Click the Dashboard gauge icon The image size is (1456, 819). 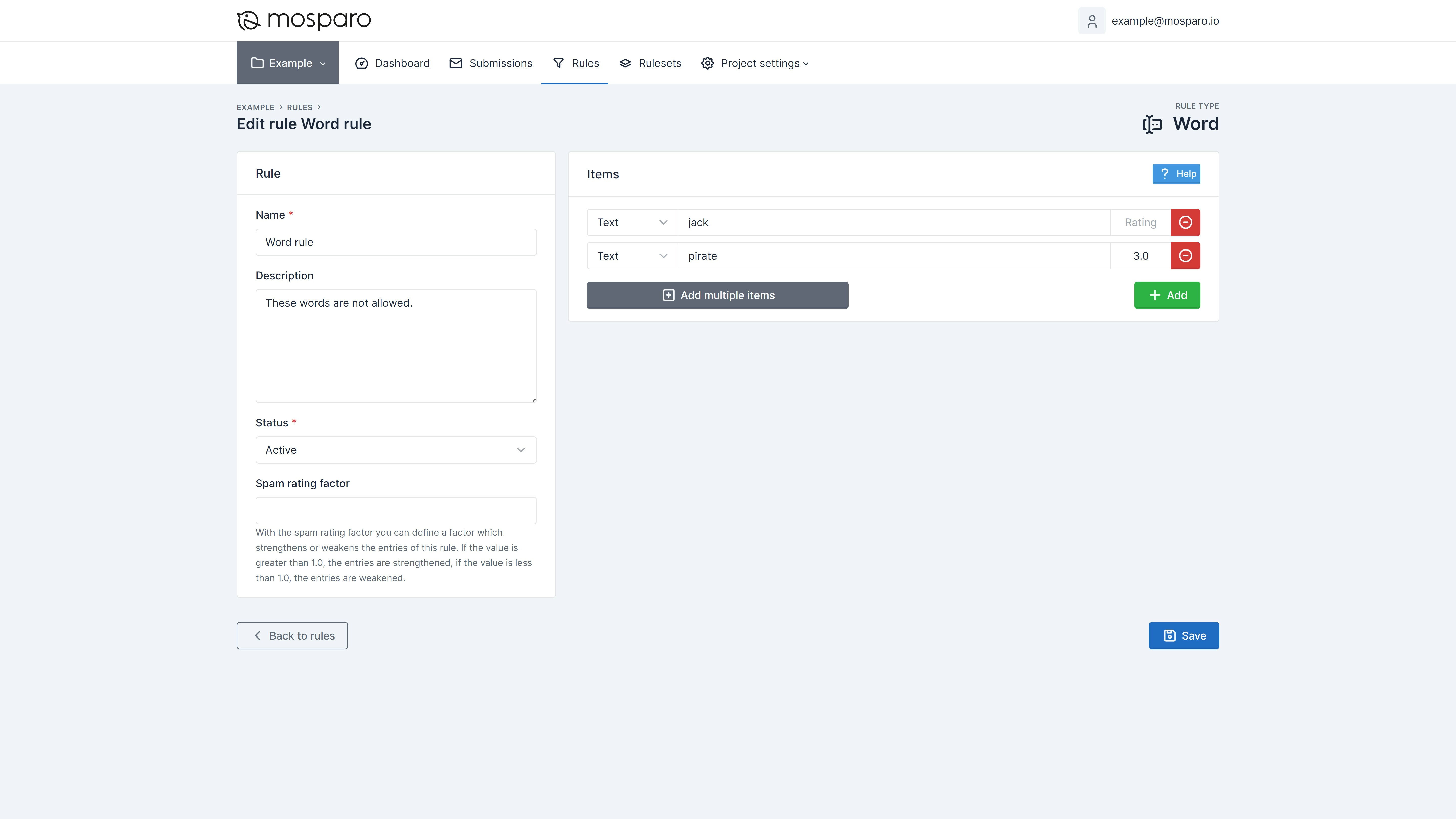click(362, 63)
